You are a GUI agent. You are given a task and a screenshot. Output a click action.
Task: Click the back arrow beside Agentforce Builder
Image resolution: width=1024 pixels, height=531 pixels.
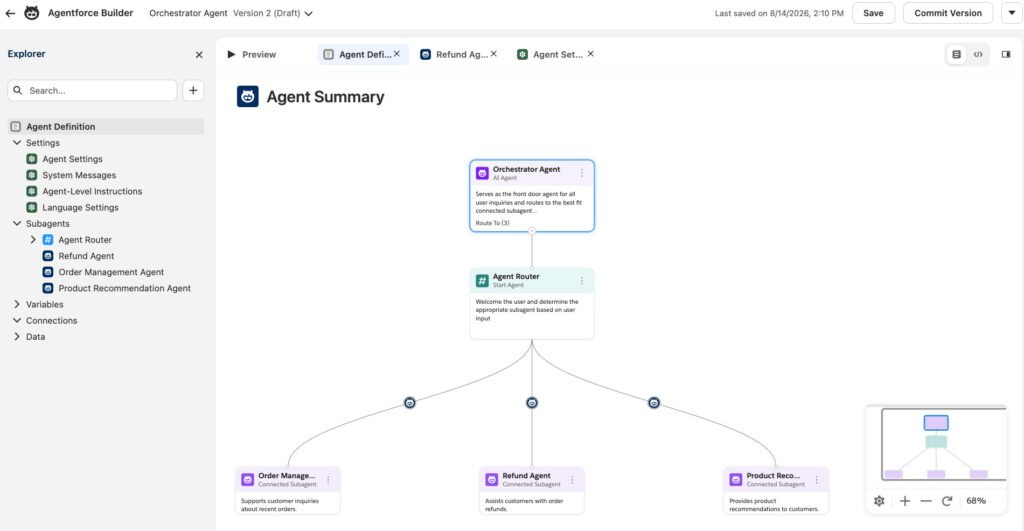(10, 13)
